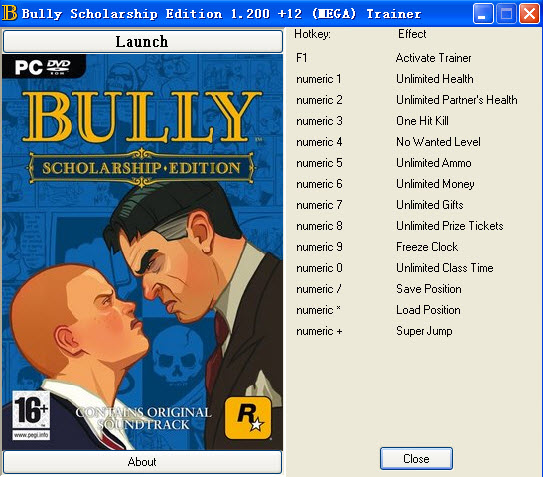The height and width of the screenshot is (477, 543).
Task: Click the PEGI 16+ rating badge
Action: click(31, 415)
